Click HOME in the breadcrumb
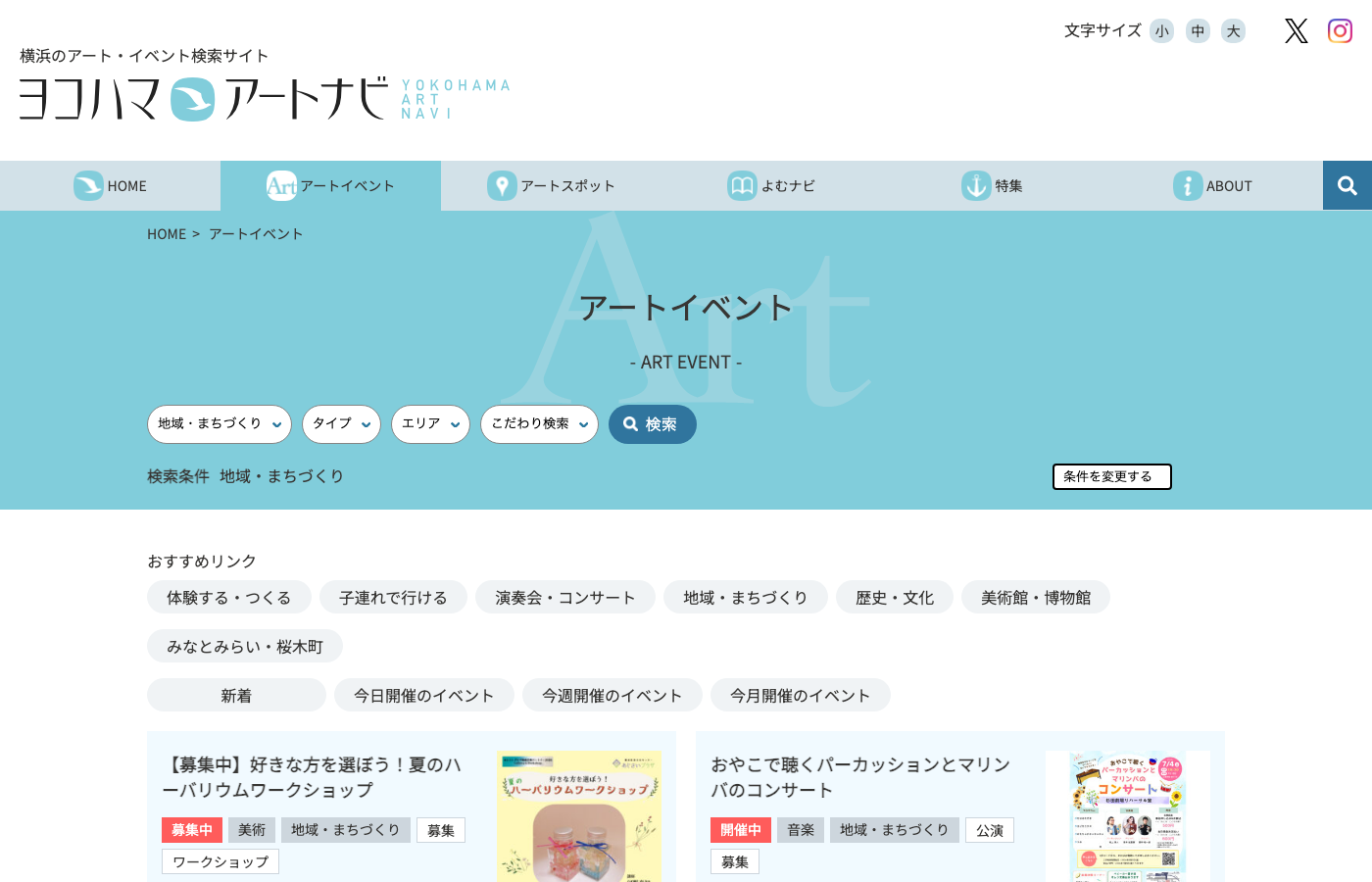The height and width of the screenshot is (882, 1372). [167, 234]
